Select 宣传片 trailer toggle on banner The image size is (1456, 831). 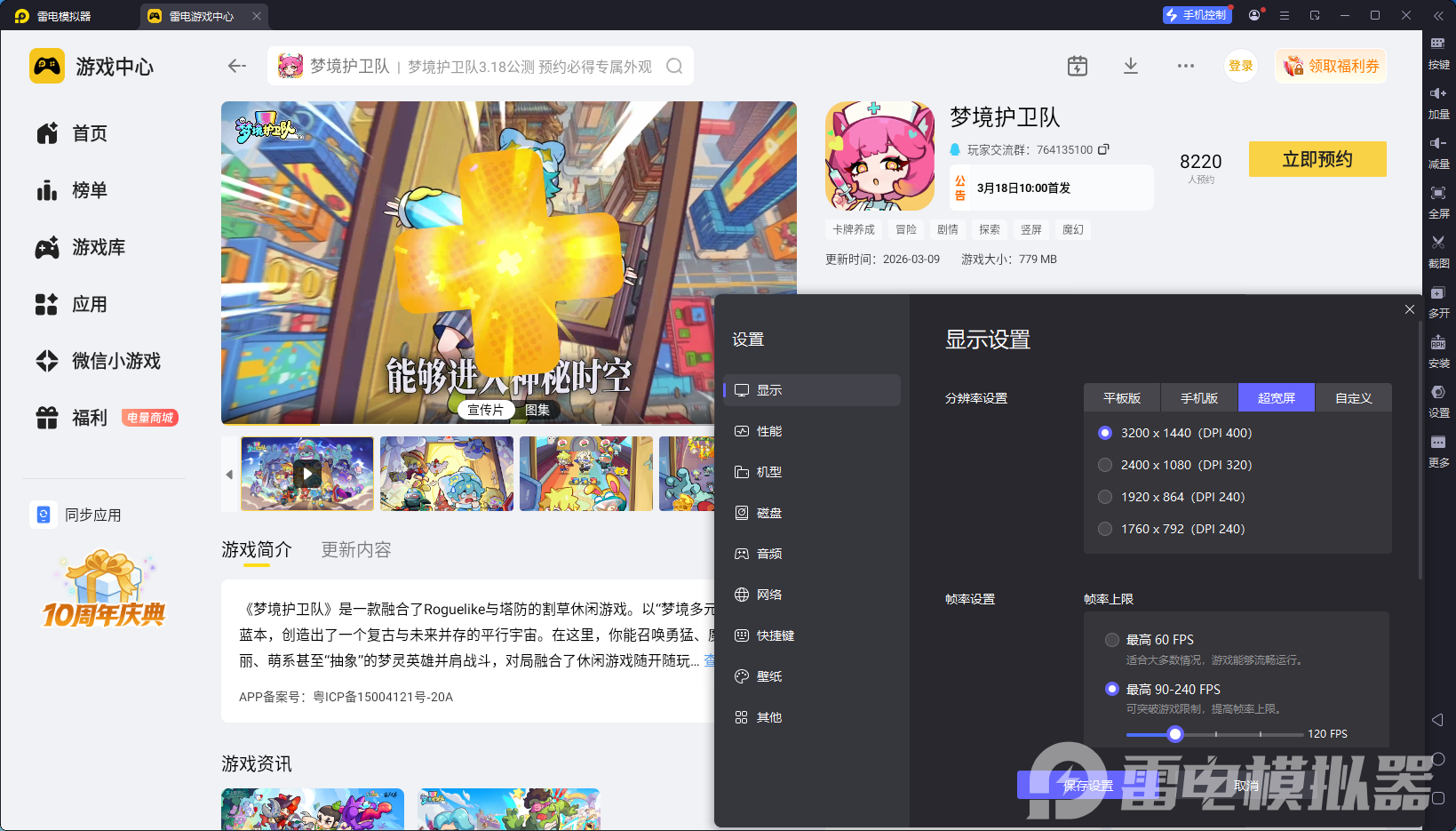[x=485, y=410]
